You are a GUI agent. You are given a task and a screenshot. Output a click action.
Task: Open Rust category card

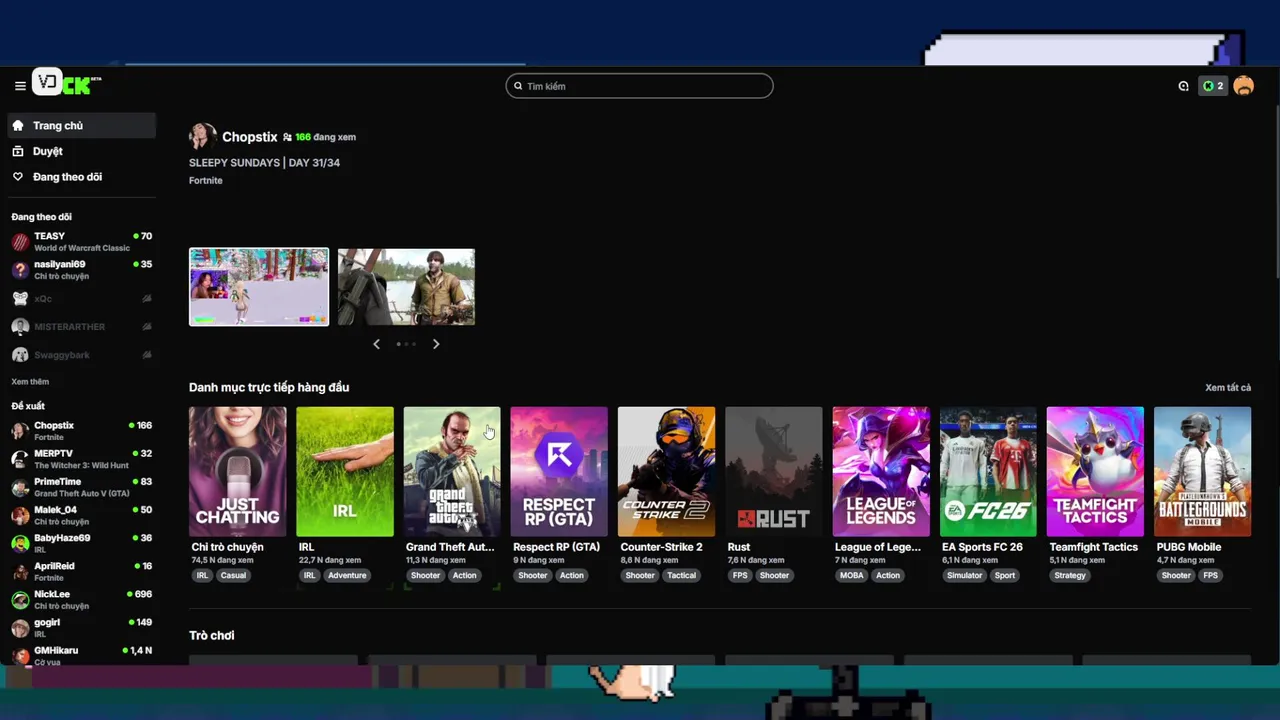click(774, 471)
